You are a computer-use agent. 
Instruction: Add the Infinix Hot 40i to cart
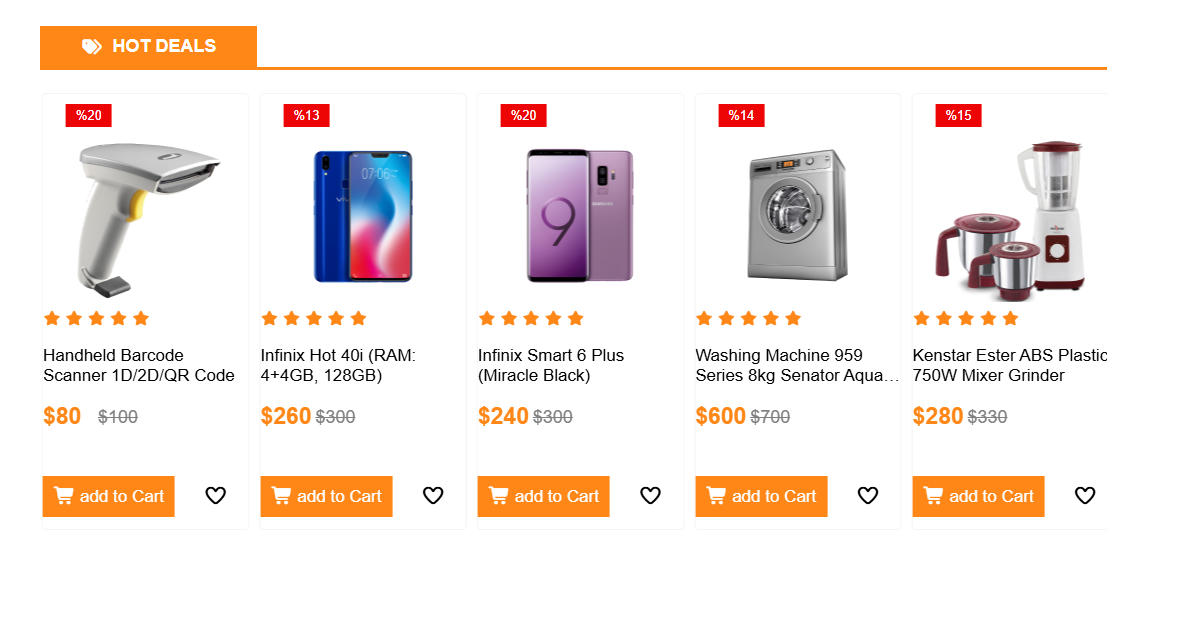coord(326,496)
